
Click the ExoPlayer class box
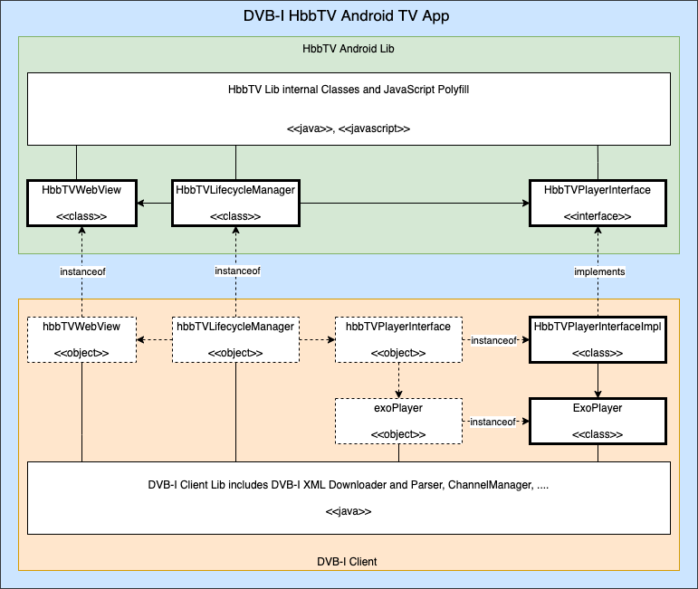(599, 421)
